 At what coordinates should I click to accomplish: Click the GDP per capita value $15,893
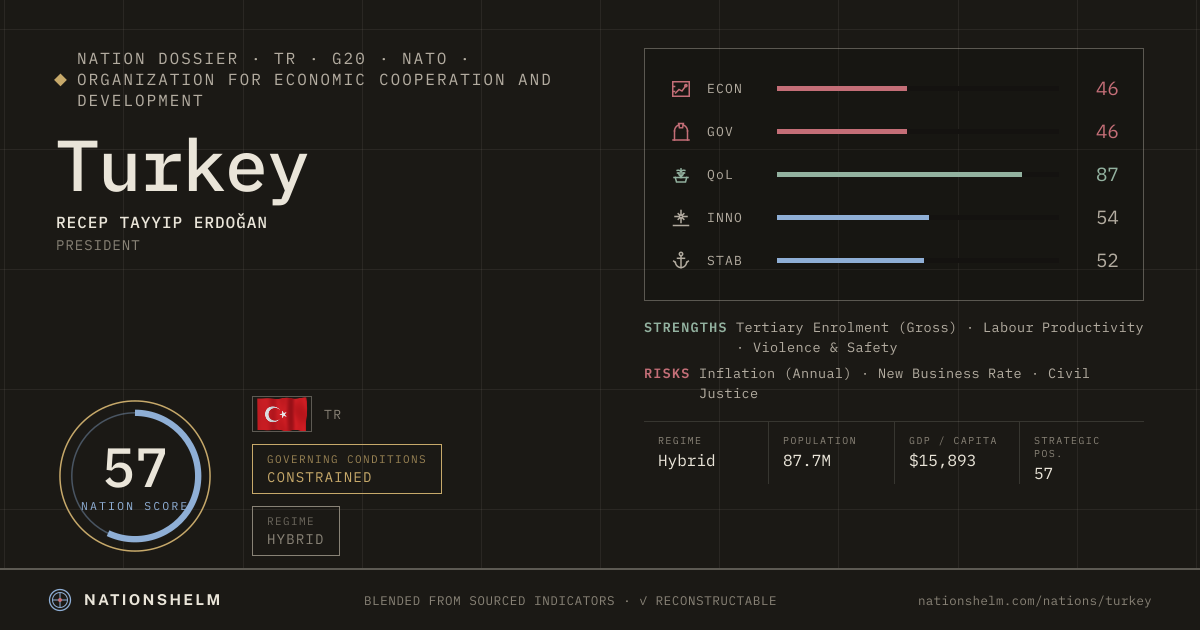point(942,461)
